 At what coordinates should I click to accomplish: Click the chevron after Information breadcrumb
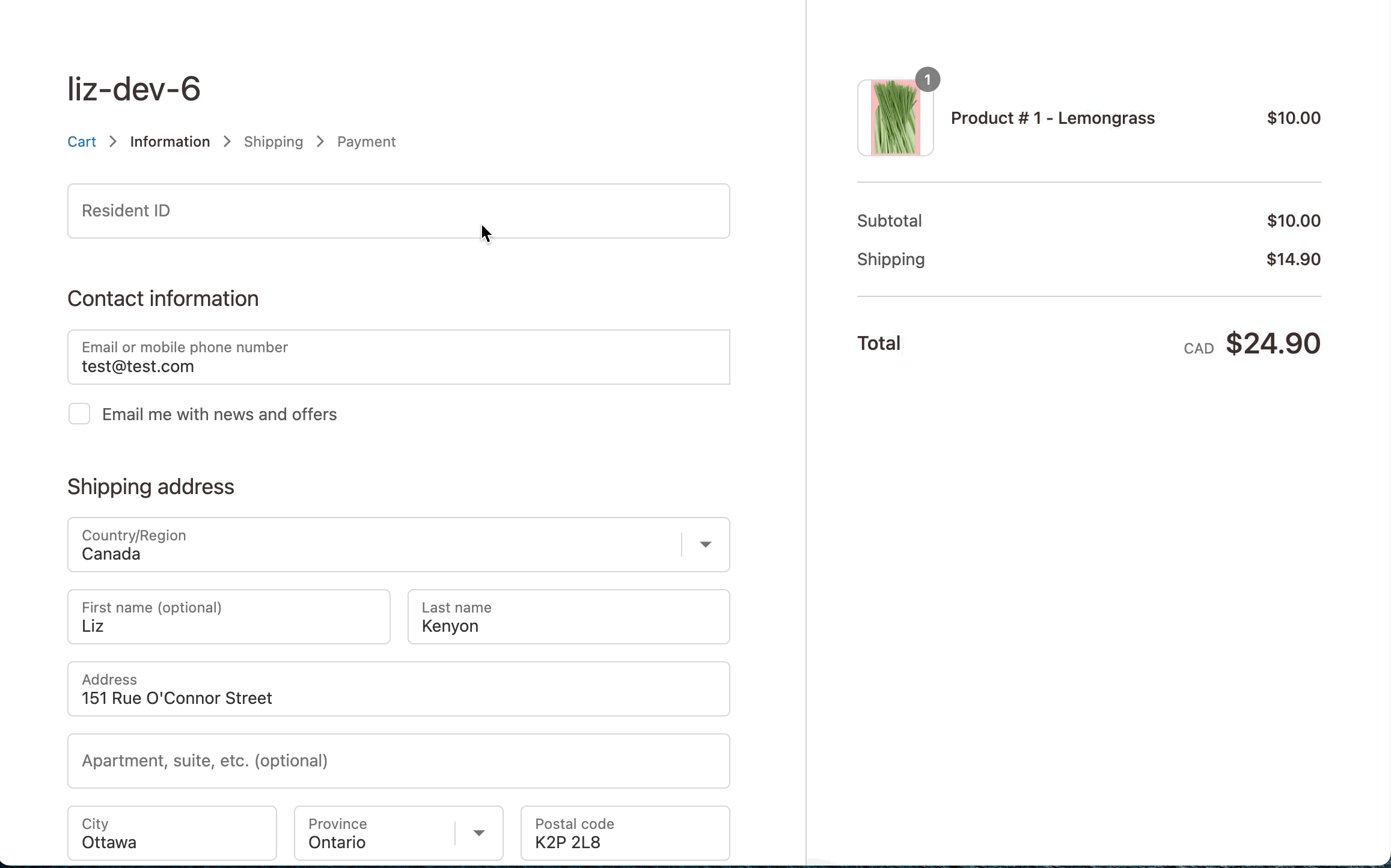227,142
